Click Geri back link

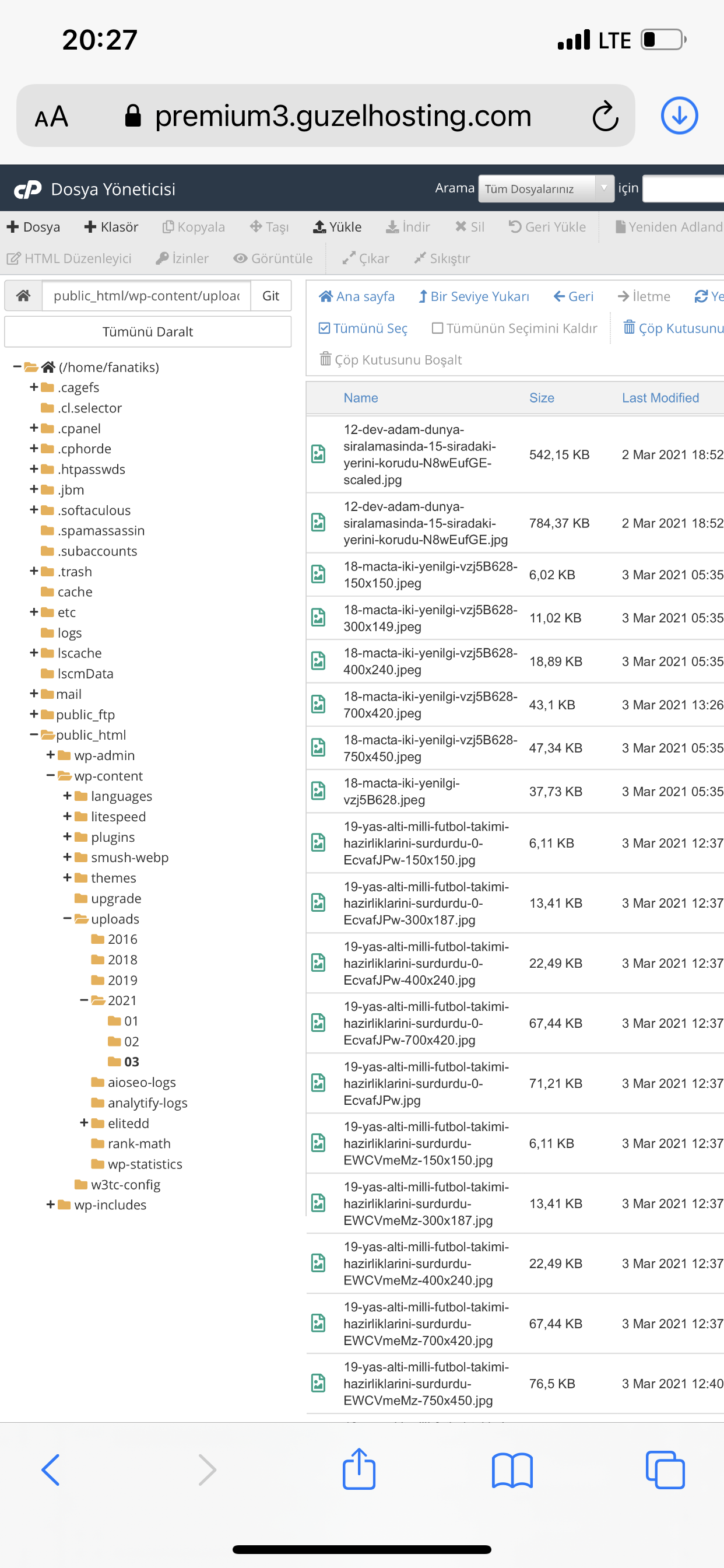(x=573, y=296)
